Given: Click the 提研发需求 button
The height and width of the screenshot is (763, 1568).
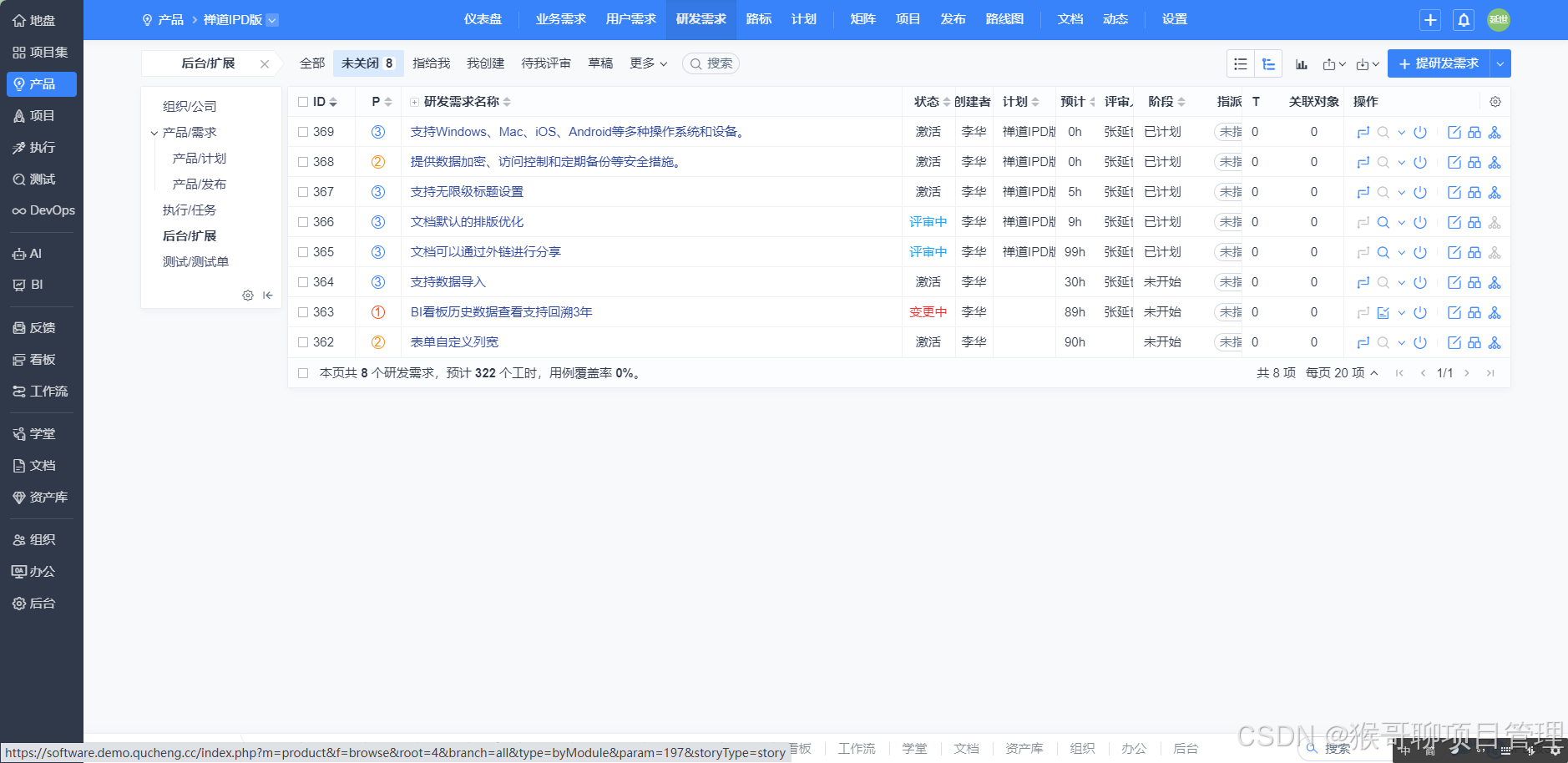Looking at the screenshot, I should pos(1439,63).
